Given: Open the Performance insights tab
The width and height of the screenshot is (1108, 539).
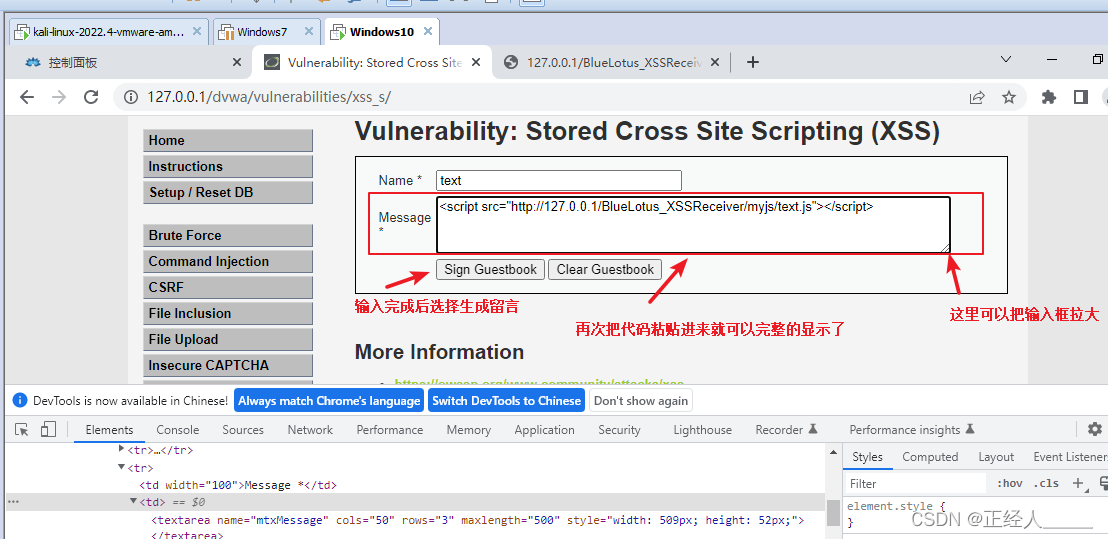Looking at the screenshot, I should 912,430.
